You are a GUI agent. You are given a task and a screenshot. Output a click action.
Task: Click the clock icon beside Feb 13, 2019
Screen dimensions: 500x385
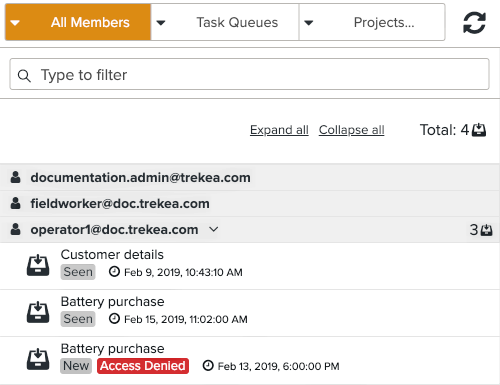[208, 366]
